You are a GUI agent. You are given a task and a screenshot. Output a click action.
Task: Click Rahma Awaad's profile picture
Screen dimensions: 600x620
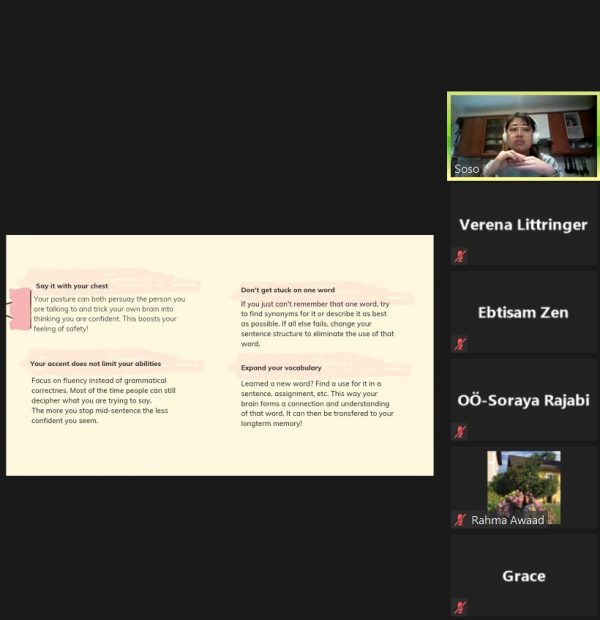(x=523, y=484)
